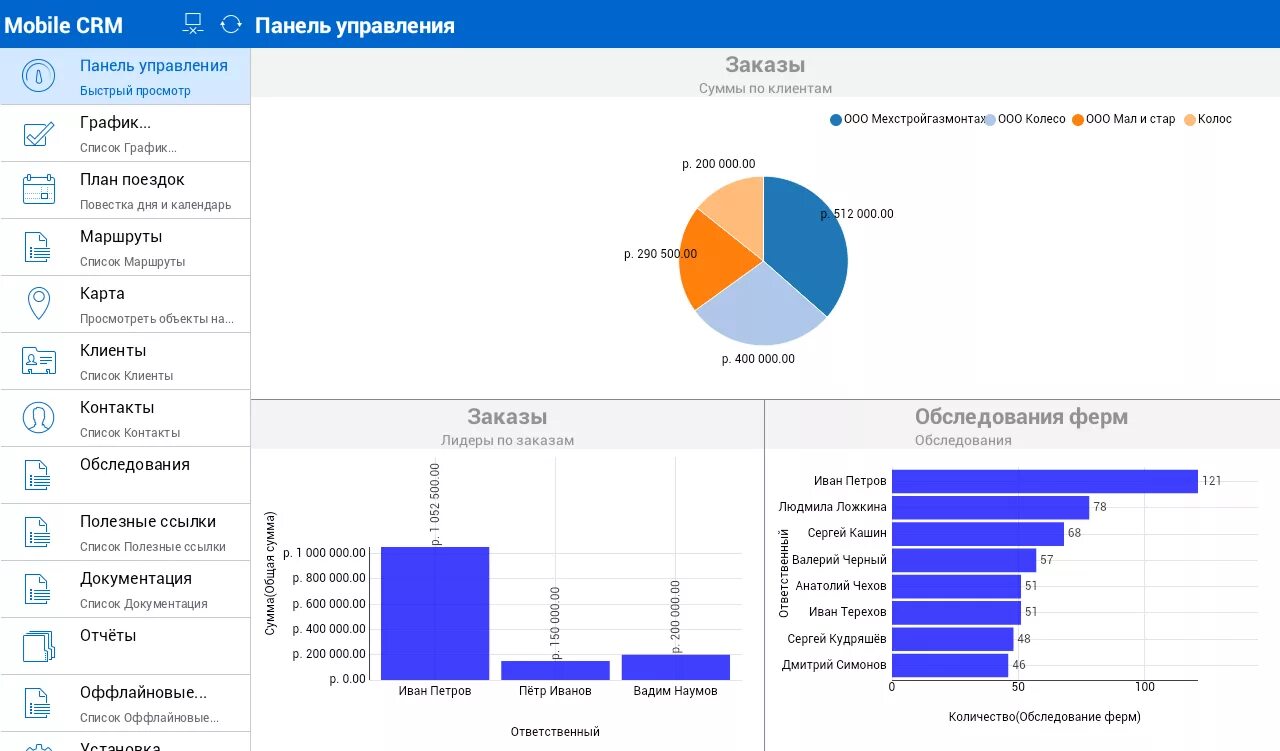Toggle ООО Мал и стар legend swatch
This screenshot has height=751, width=1280.
coord(1078,120)
